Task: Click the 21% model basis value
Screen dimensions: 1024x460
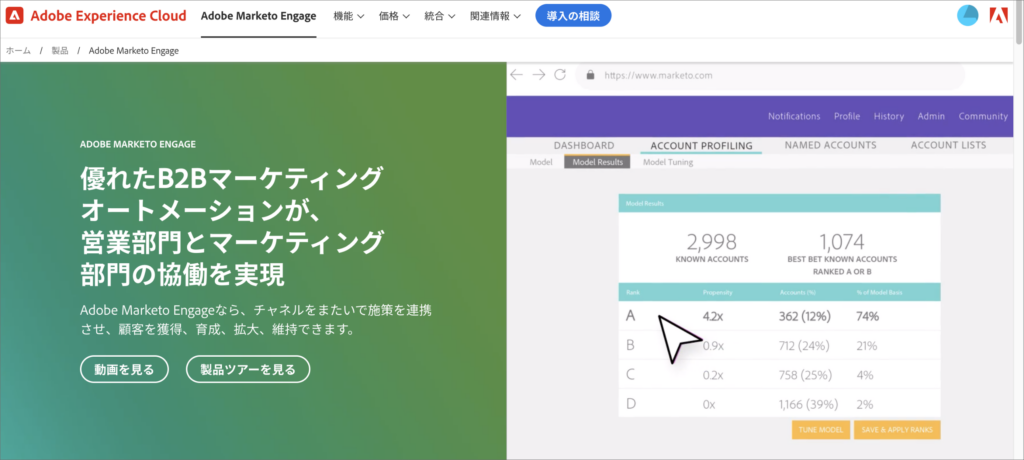Action: 867,346
